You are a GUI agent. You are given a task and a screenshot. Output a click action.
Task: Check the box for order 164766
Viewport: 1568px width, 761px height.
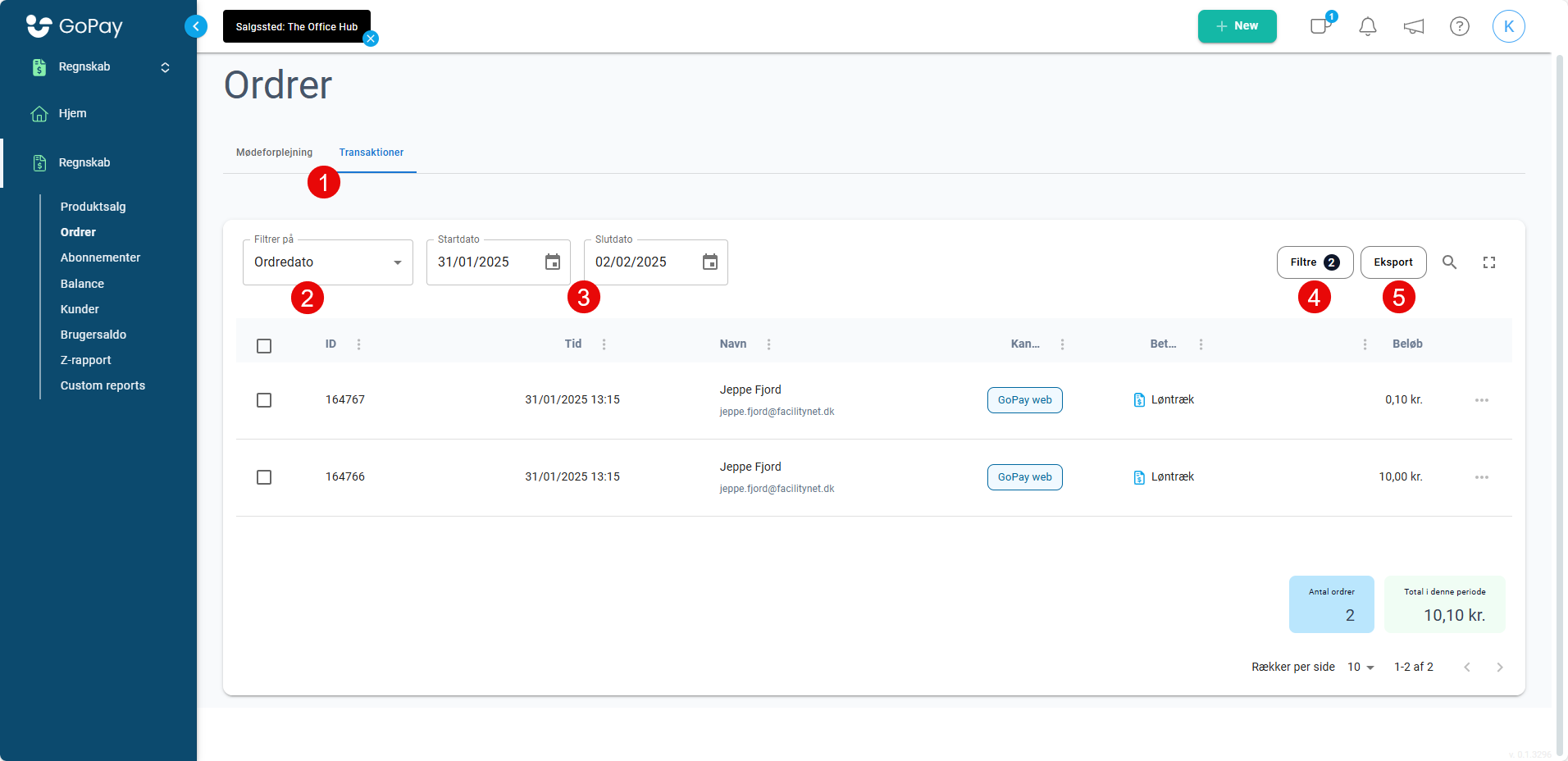click(264, 477)
